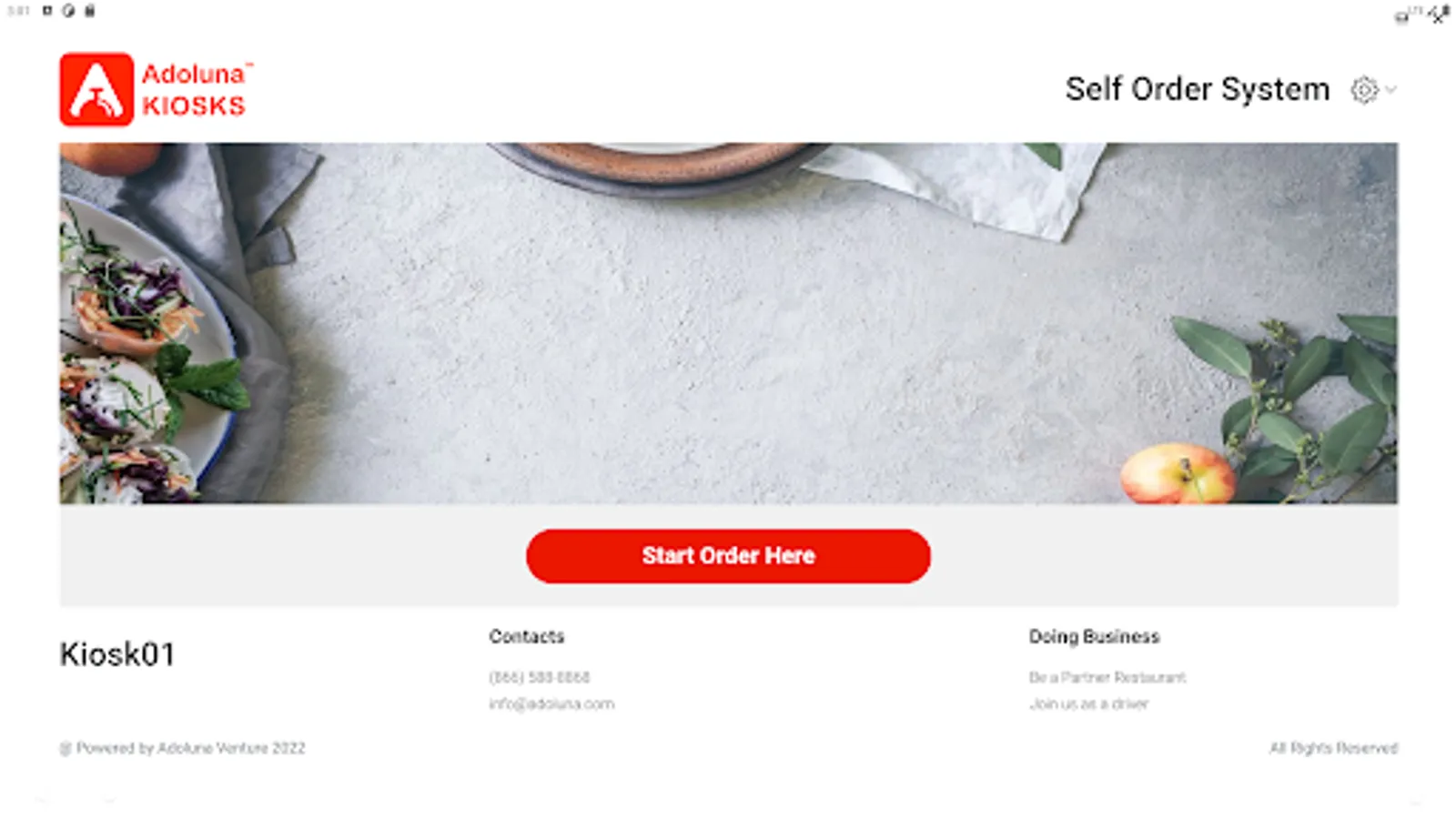This screenshot has width=1456, height=819.
Task: Click the food banner image
Action: pyautogui.click(x=728, y=323)
